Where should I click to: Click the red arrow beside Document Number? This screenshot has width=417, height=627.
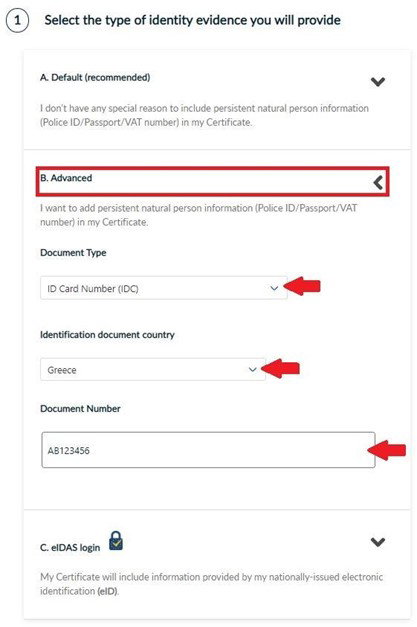coord(386,450)
